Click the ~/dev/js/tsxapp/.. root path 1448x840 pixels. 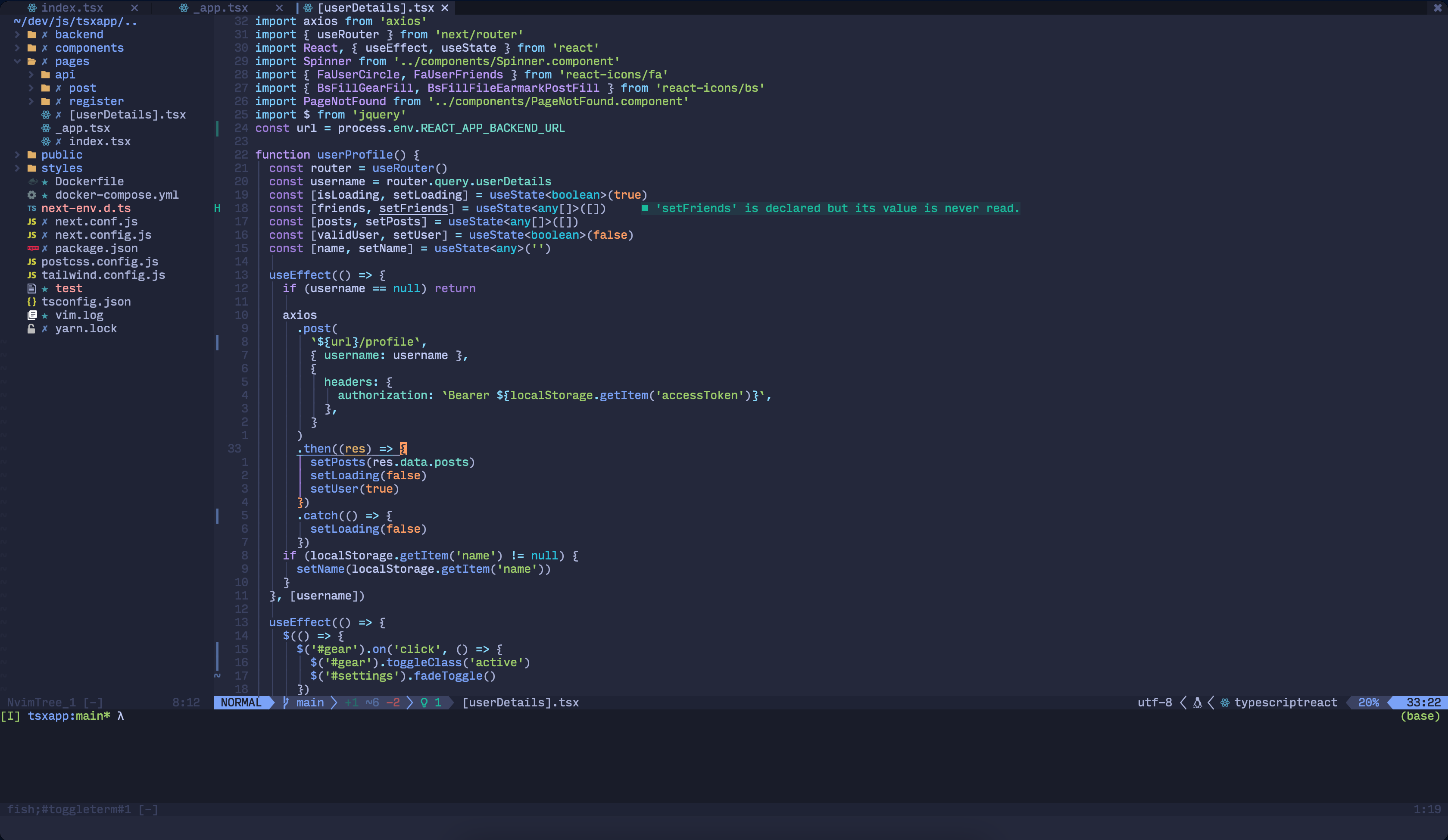(75, 21)
